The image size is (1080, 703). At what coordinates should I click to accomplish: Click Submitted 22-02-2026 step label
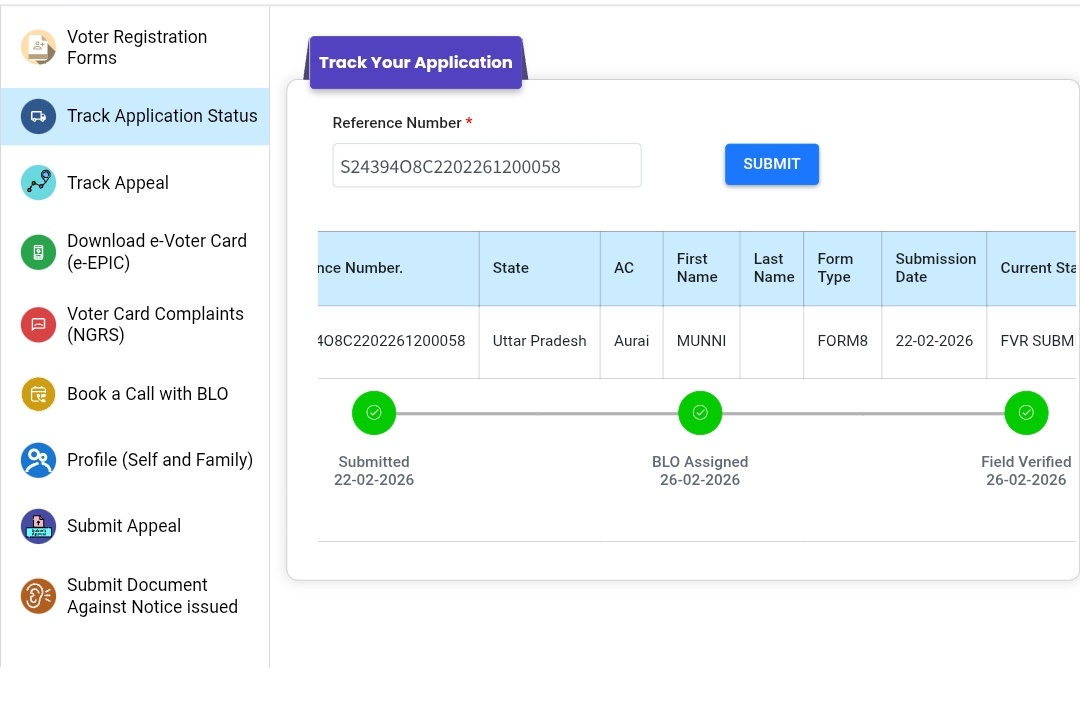tap(374, 471)
